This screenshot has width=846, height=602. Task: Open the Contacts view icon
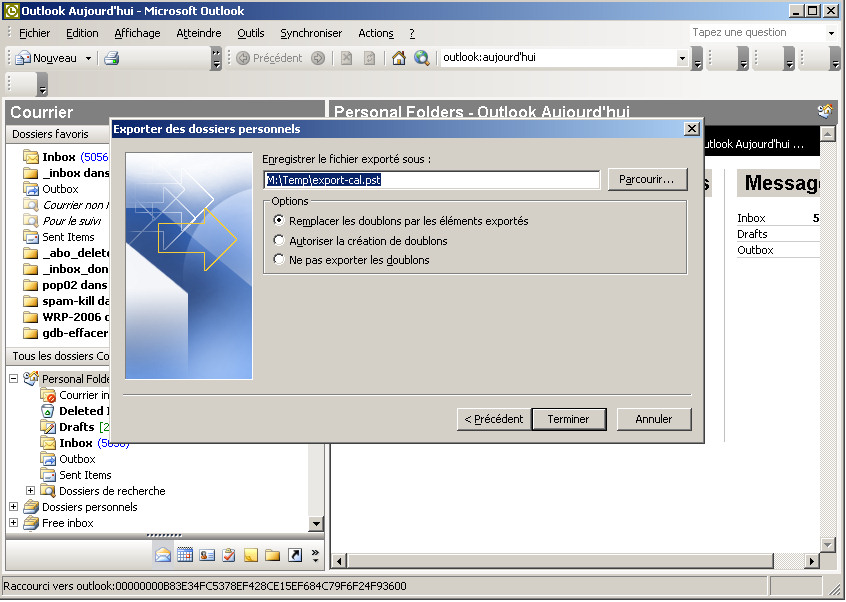tap(207, 555)
